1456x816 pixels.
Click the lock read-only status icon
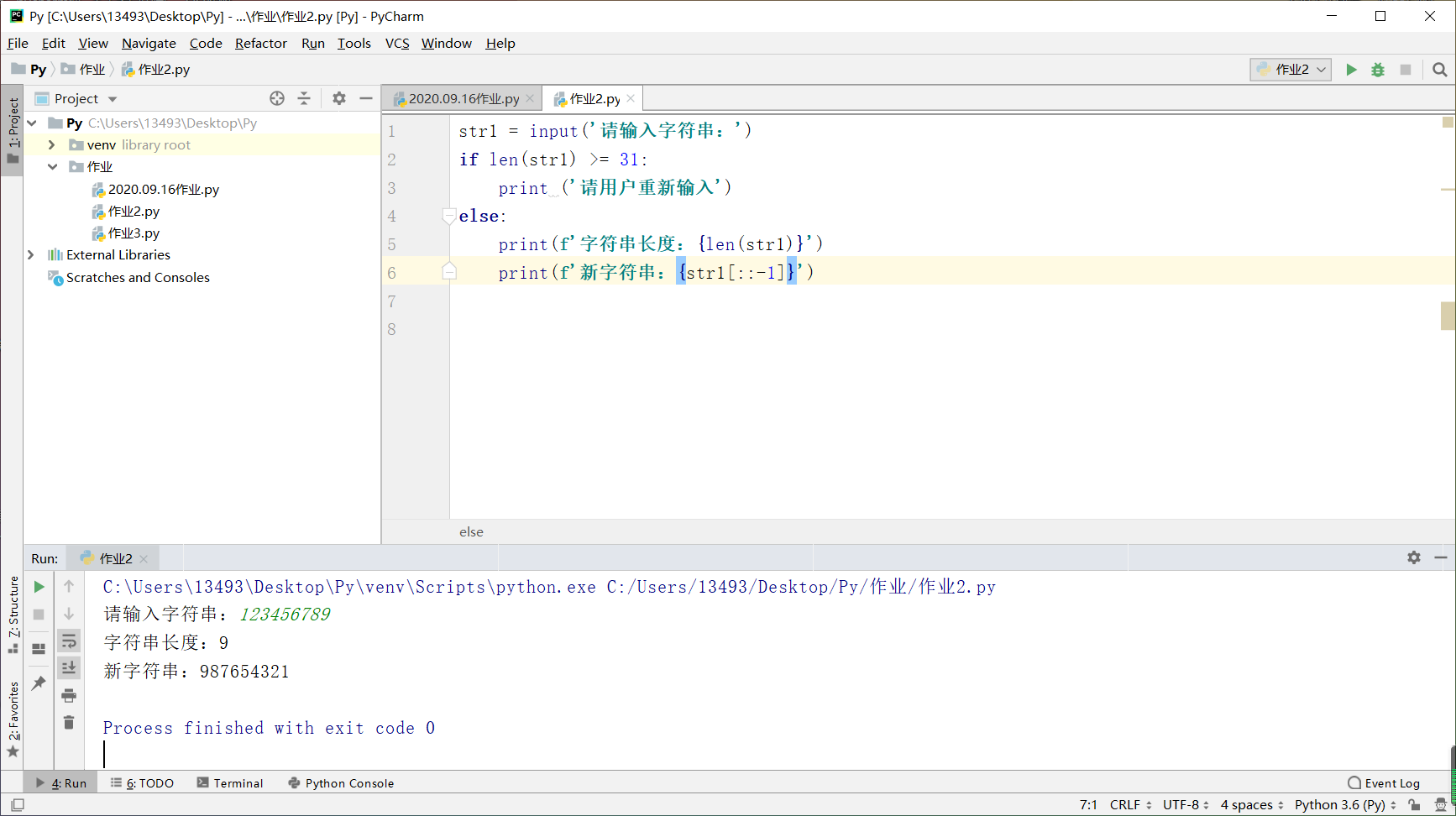click(x=1415, y=805)
